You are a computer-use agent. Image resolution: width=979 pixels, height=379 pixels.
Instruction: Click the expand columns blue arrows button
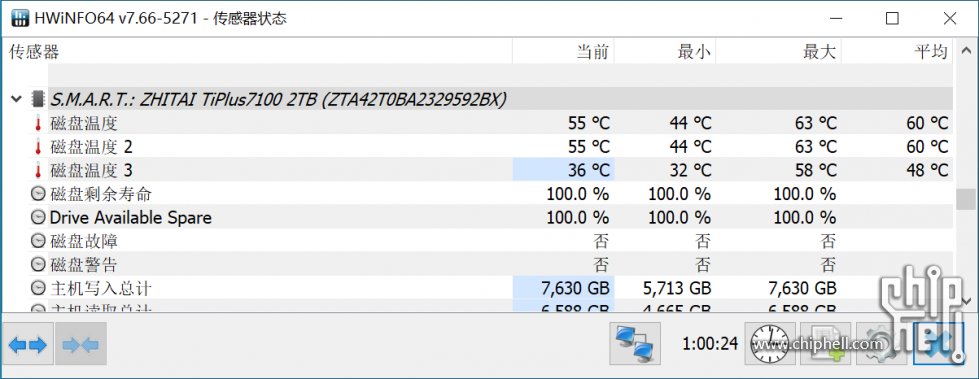28,343
